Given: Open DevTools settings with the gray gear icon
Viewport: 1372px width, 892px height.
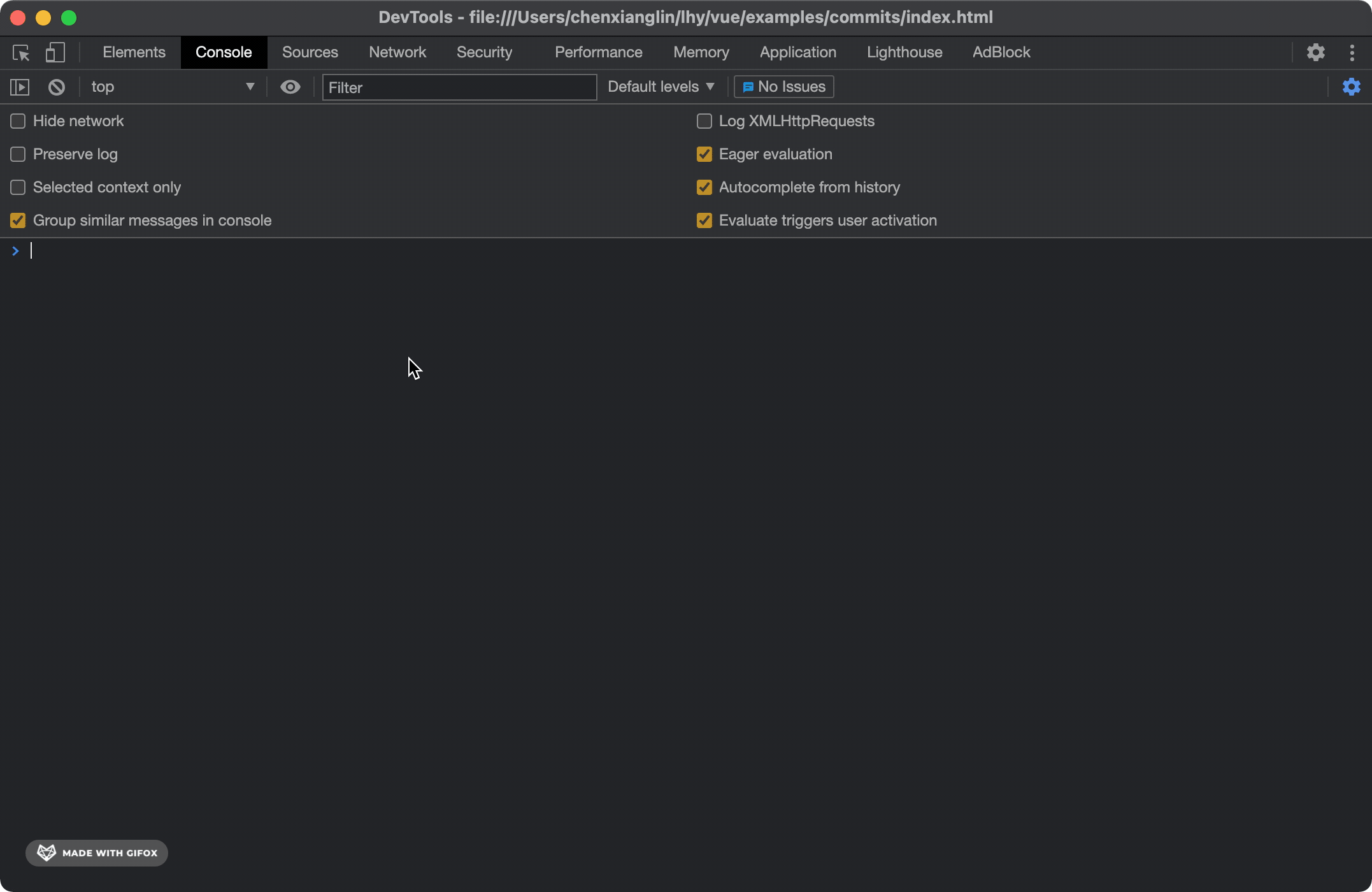Looking at the screenshot, I should pos(1315,52).
